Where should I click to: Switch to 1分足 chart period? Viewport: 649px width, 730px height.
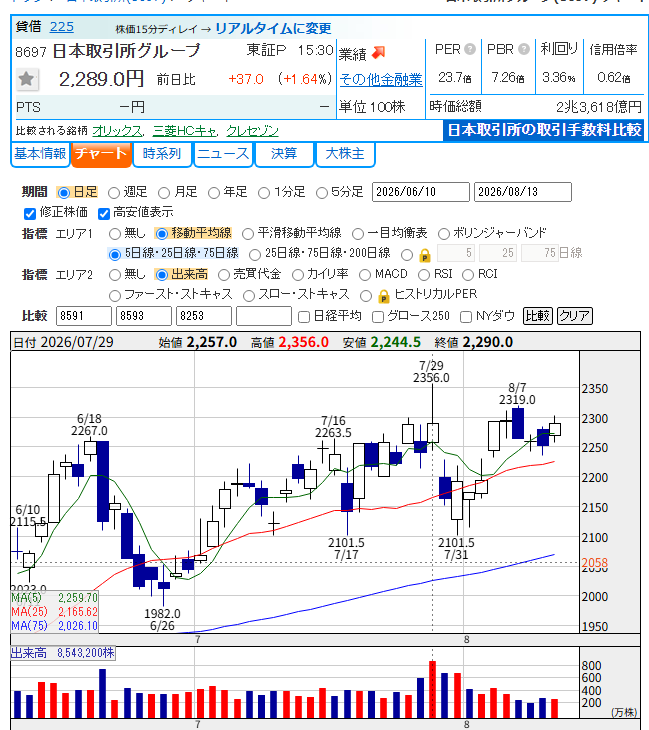click(x=264, y=193)
